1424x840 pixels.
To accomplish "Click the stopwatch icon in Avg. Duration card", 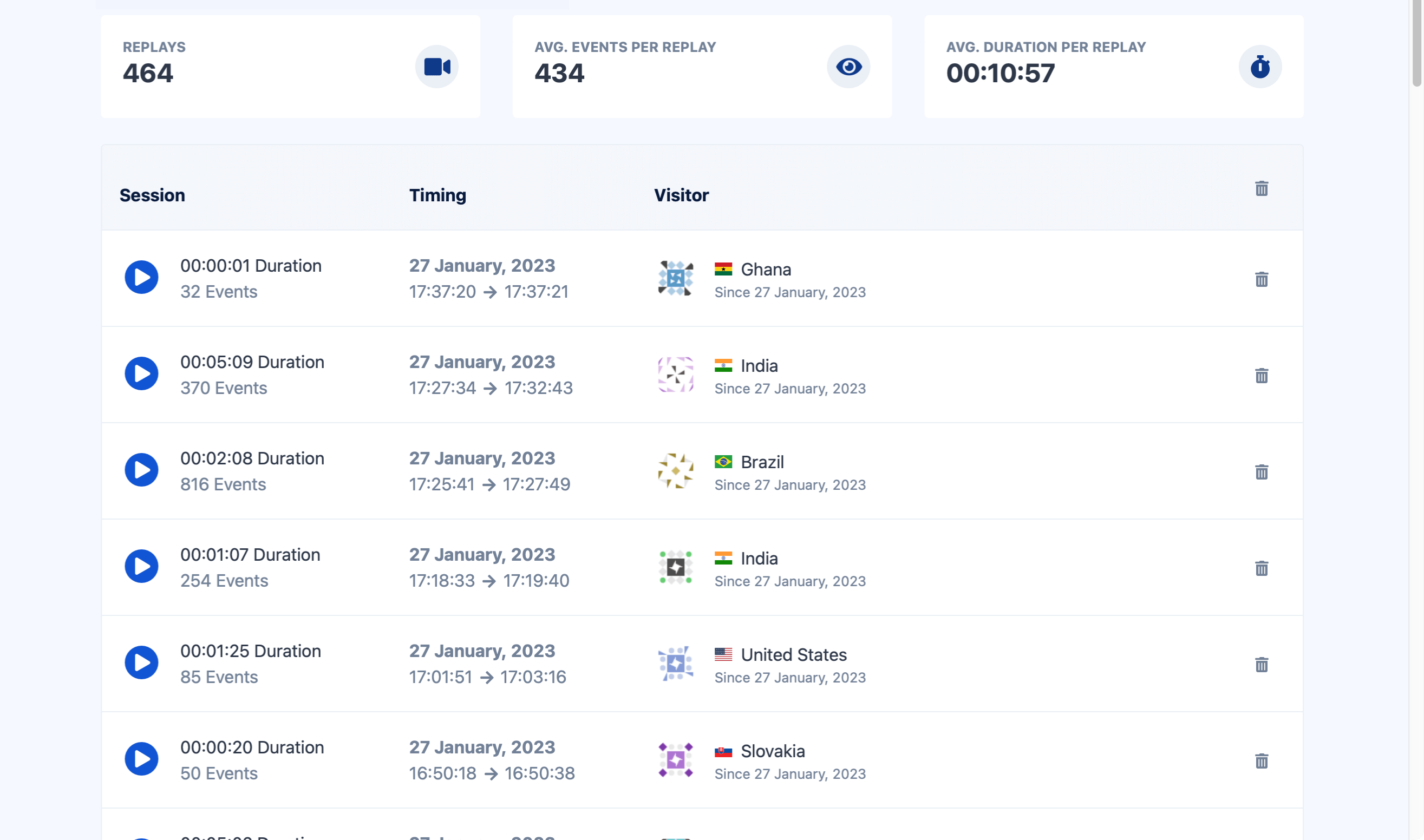I will point(1260,67).
